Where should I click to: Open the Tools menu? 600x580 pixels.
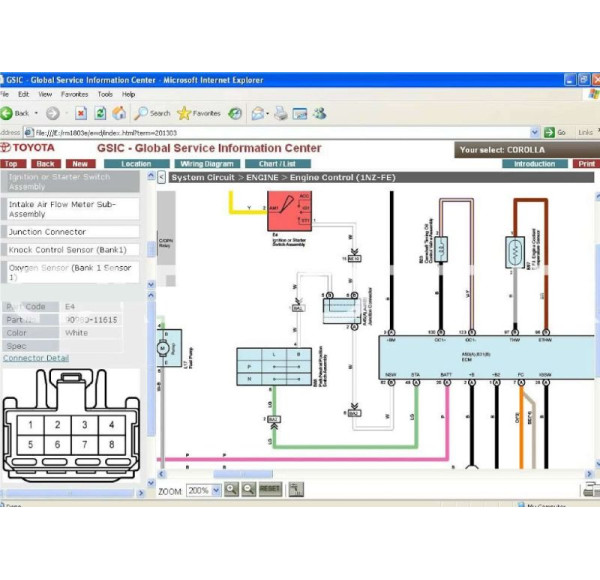(x=105, y=94)
